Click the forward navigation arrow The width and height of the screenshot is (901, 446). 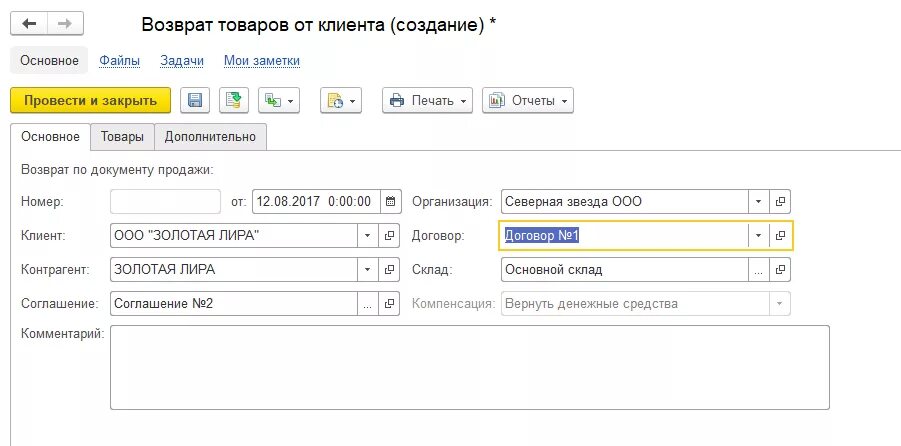point(65,24)
